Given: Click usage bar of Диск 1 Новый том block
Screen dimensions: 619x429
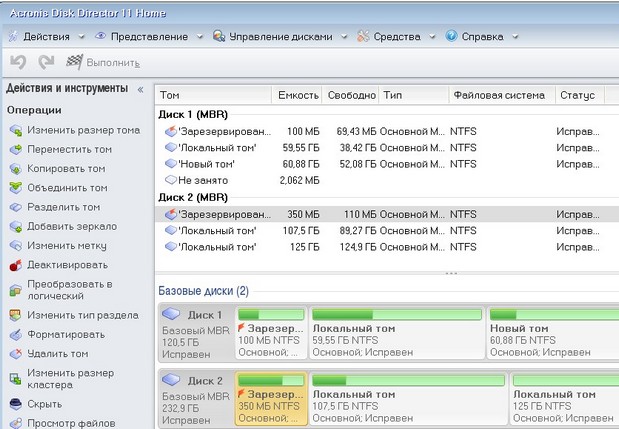Looking at the screenshot, I should pyautogui.click(x=554, y=315).
